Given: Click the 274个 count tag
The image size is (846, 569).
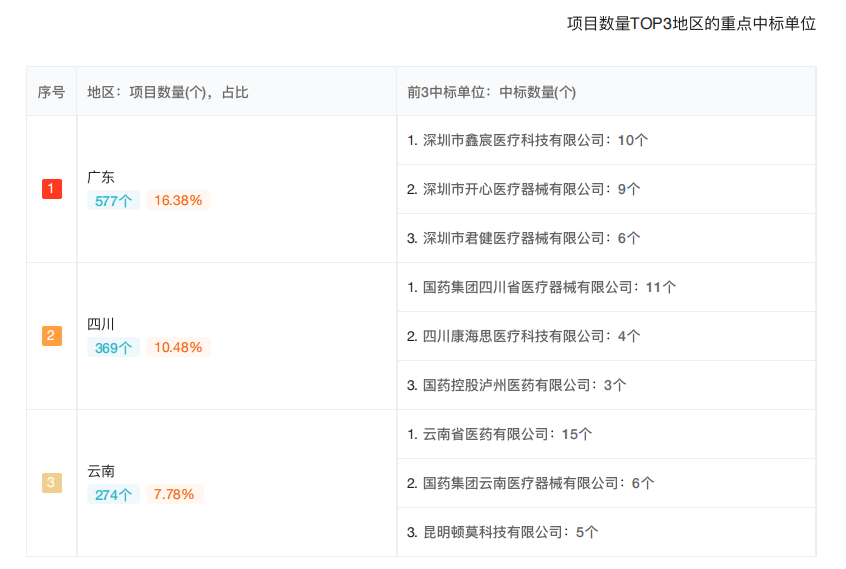Looking at the screenshot, I should point(113,494).
